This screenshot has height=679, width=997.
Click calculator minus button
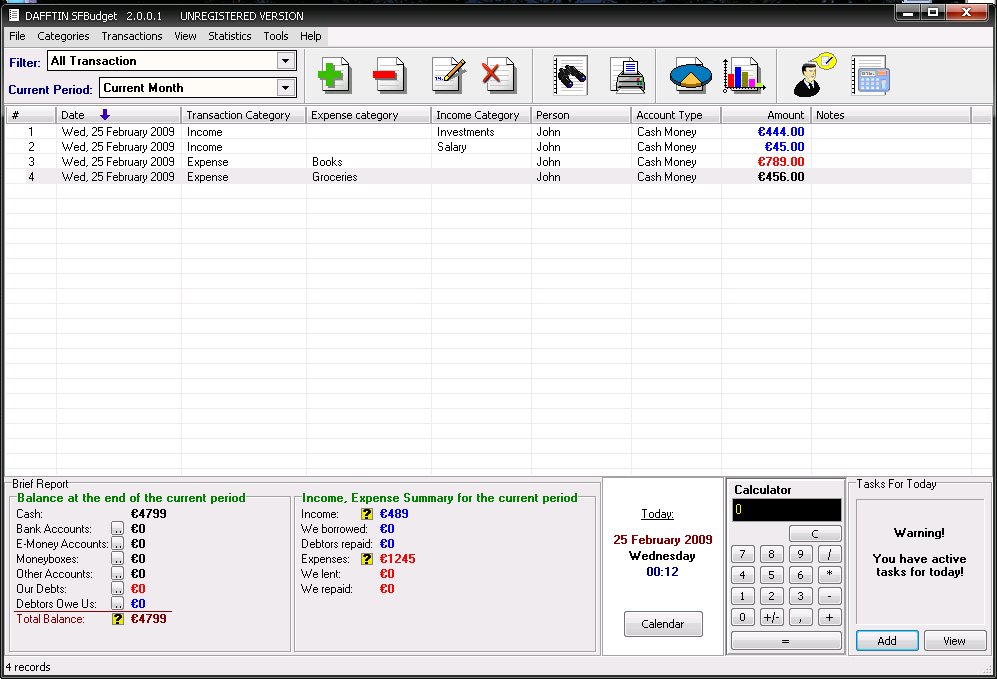point(829,596)
